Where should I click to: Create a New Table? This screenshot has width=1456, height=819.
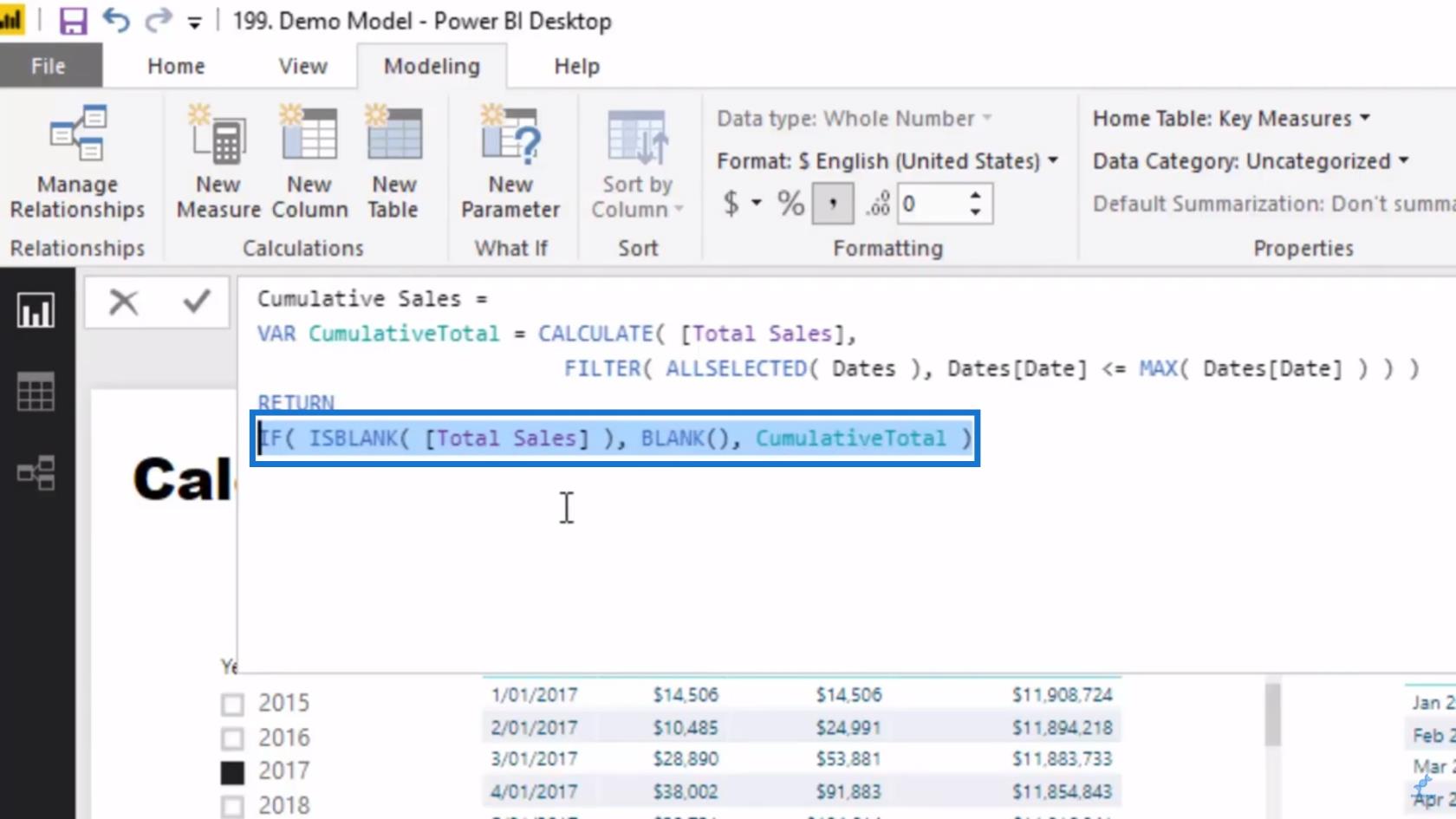tap(393, 162)
